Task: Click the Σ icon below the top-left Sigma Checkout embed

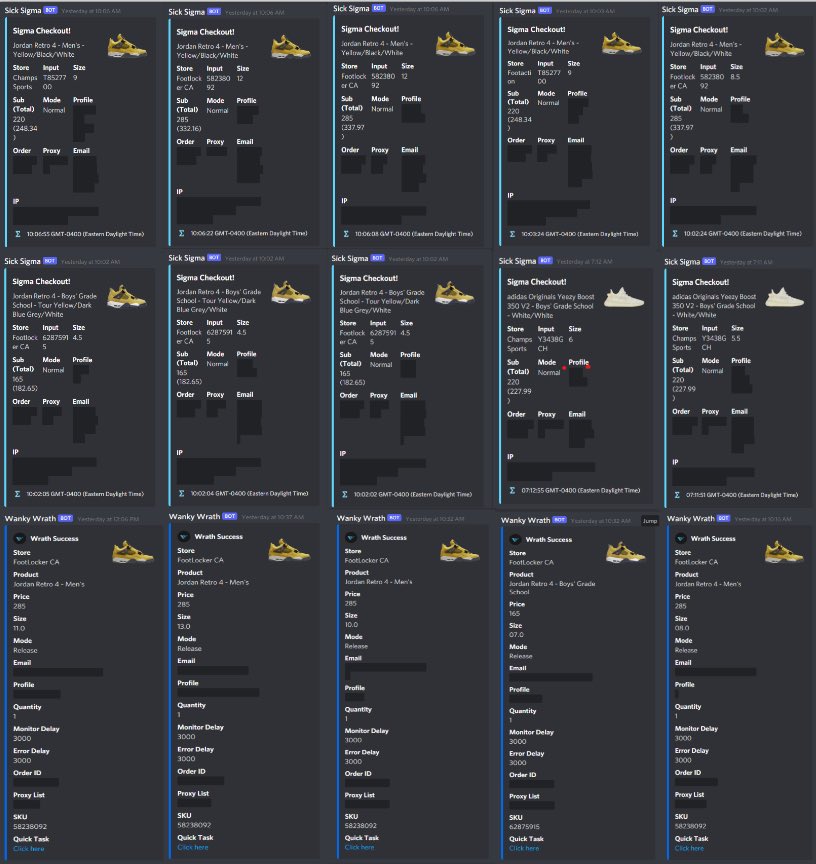Action: pos(15,233)
